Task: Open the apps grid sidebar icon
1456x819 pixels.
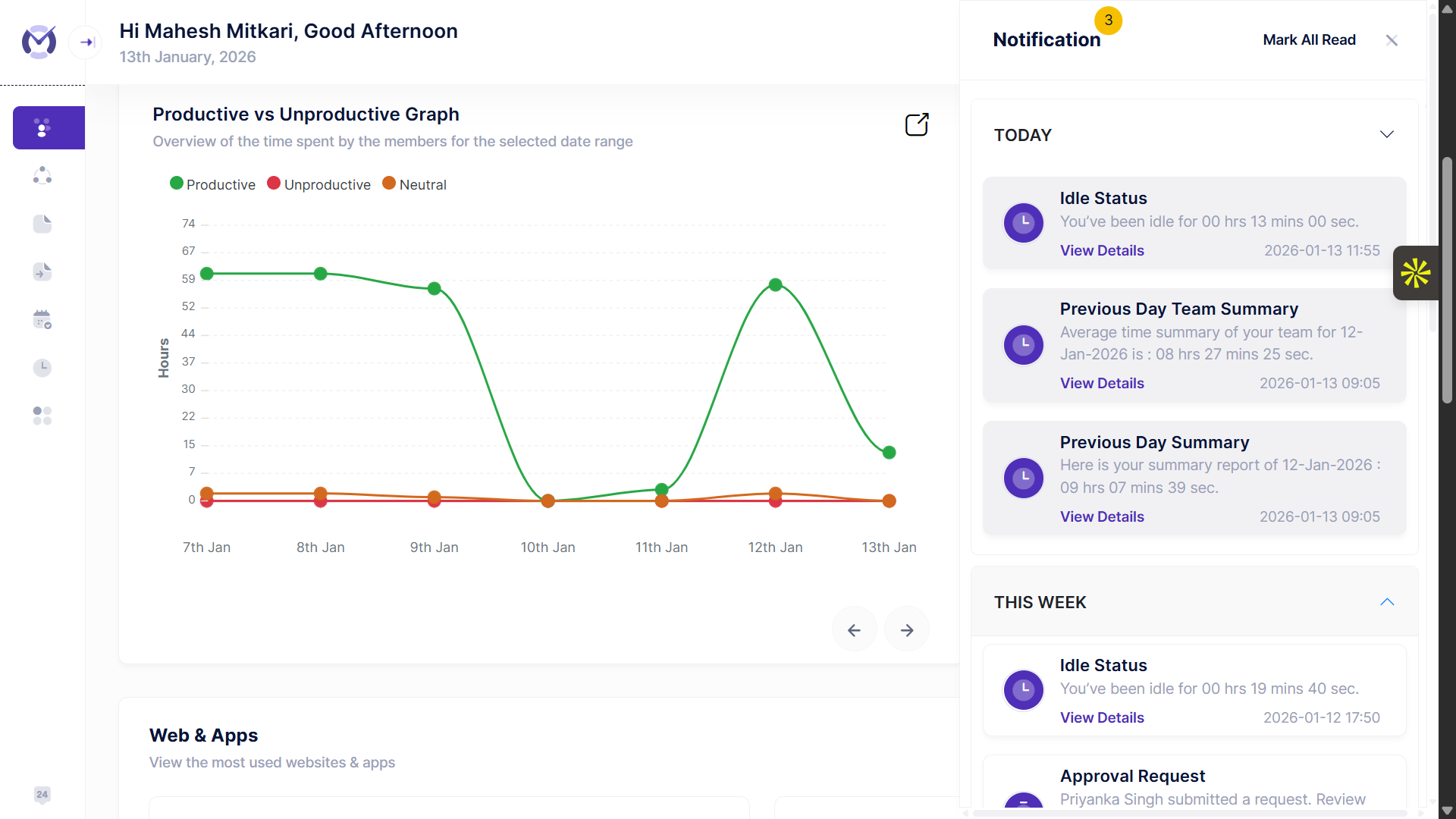Action: click(42, 416)
